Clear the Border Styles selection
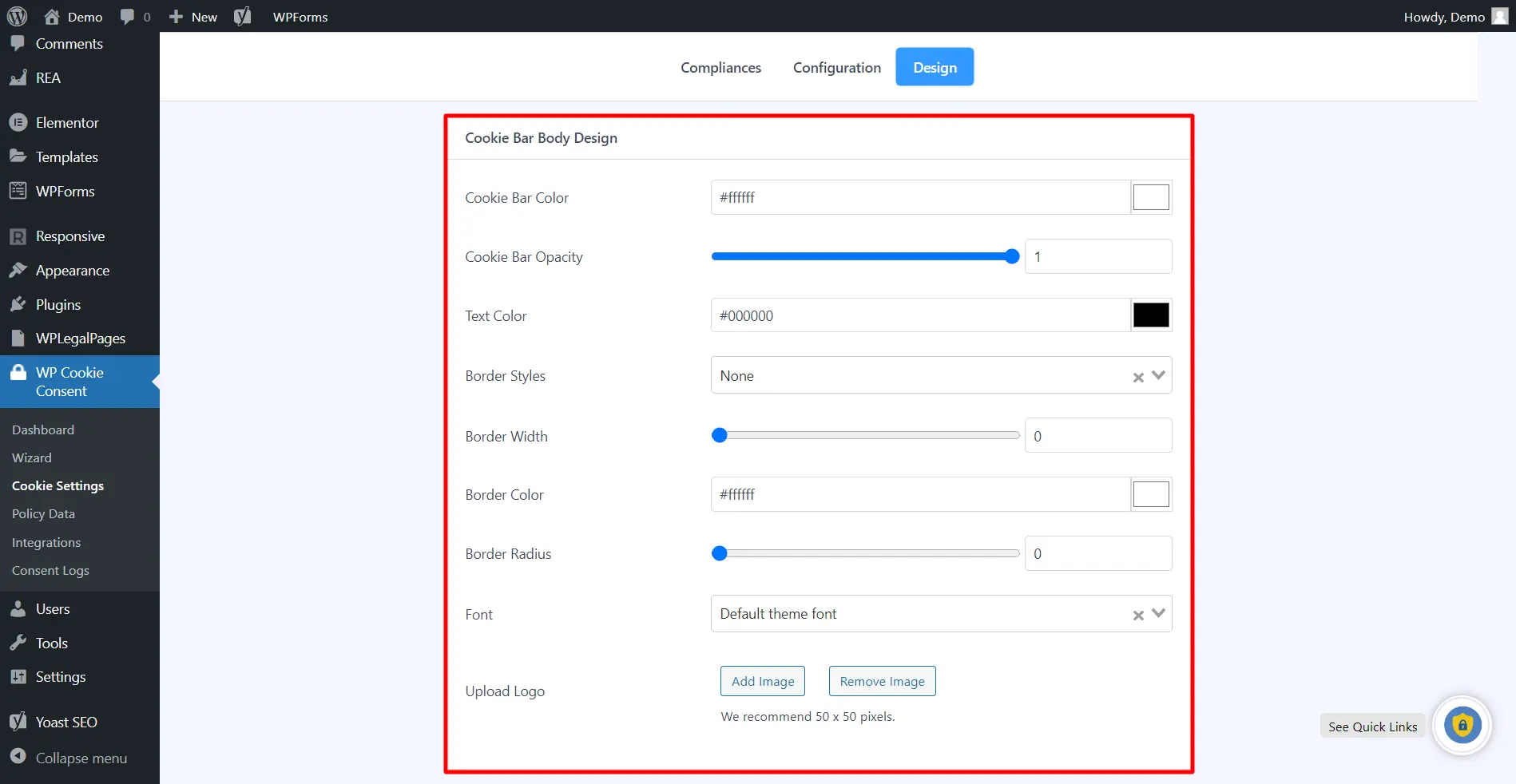 coord(1138,377)
